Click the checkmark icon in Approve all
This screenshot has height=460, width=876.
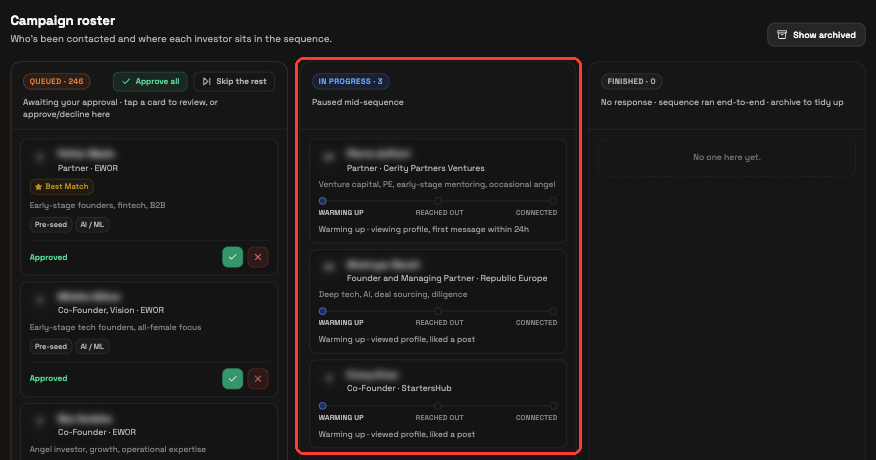[x=126, y=82]
